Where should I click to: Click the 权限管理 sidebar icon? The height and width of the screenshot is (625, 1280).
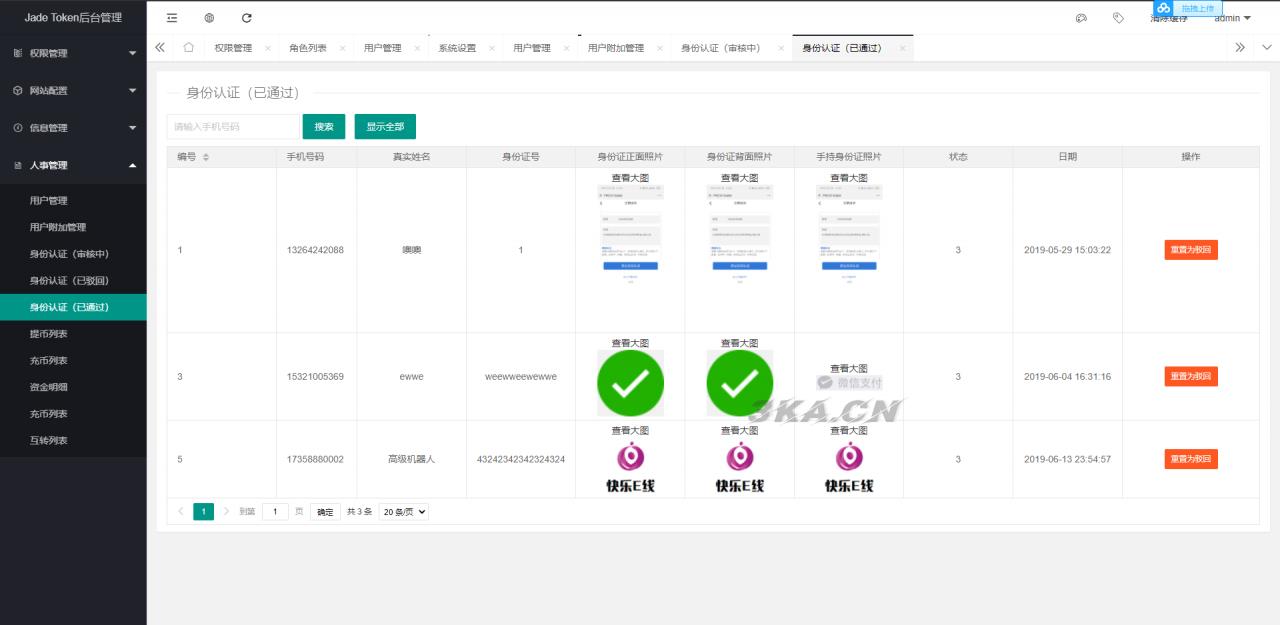(x=18, y=53)
